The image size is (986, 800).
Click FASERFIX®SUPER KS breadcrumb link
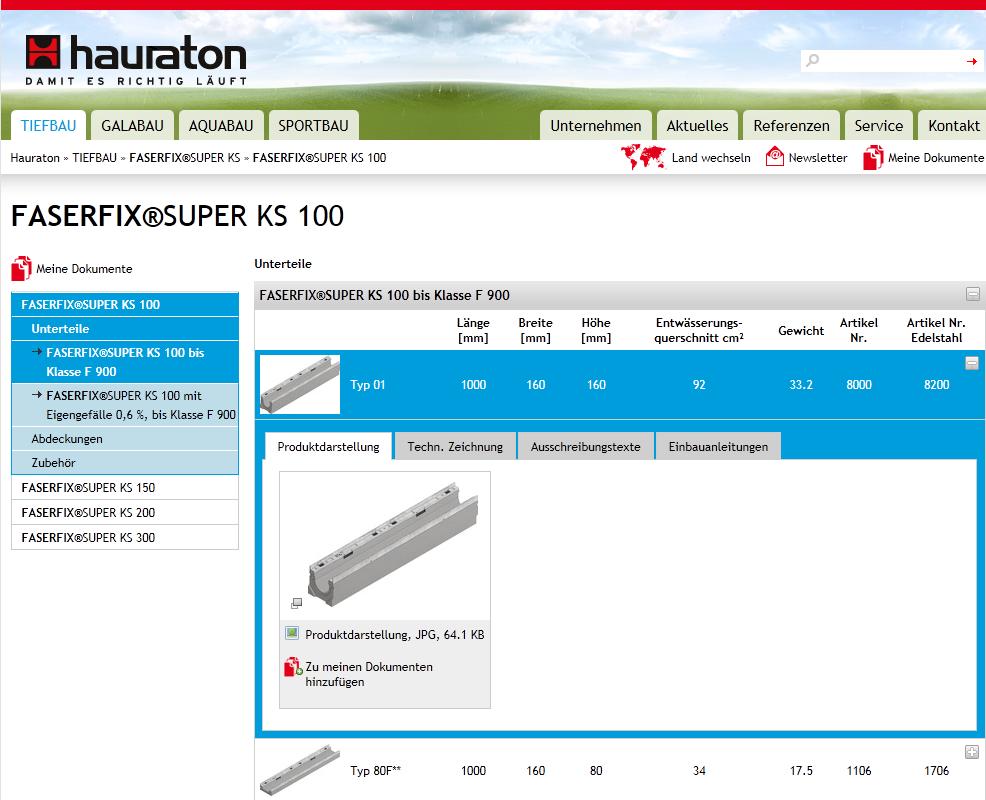click(x=185, y=158)
